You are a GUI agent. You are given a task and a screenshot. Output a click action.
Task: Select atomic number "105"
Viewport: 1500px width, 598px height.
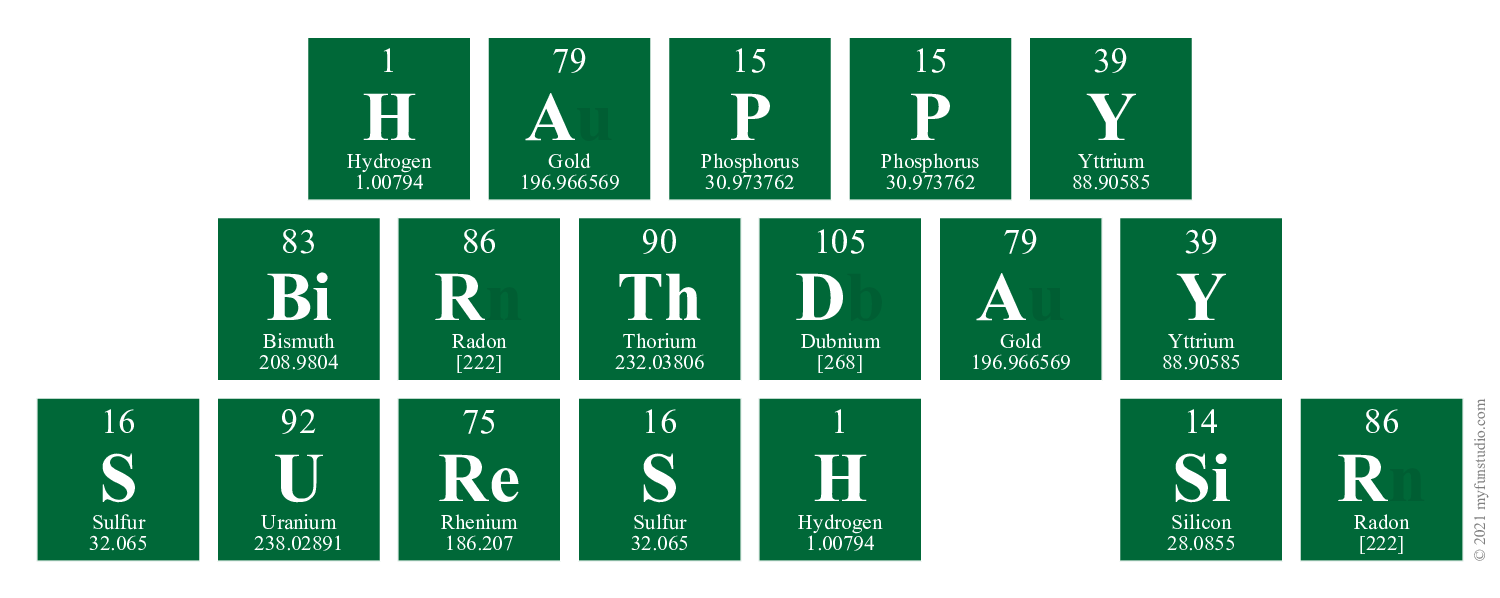(840, 242)
